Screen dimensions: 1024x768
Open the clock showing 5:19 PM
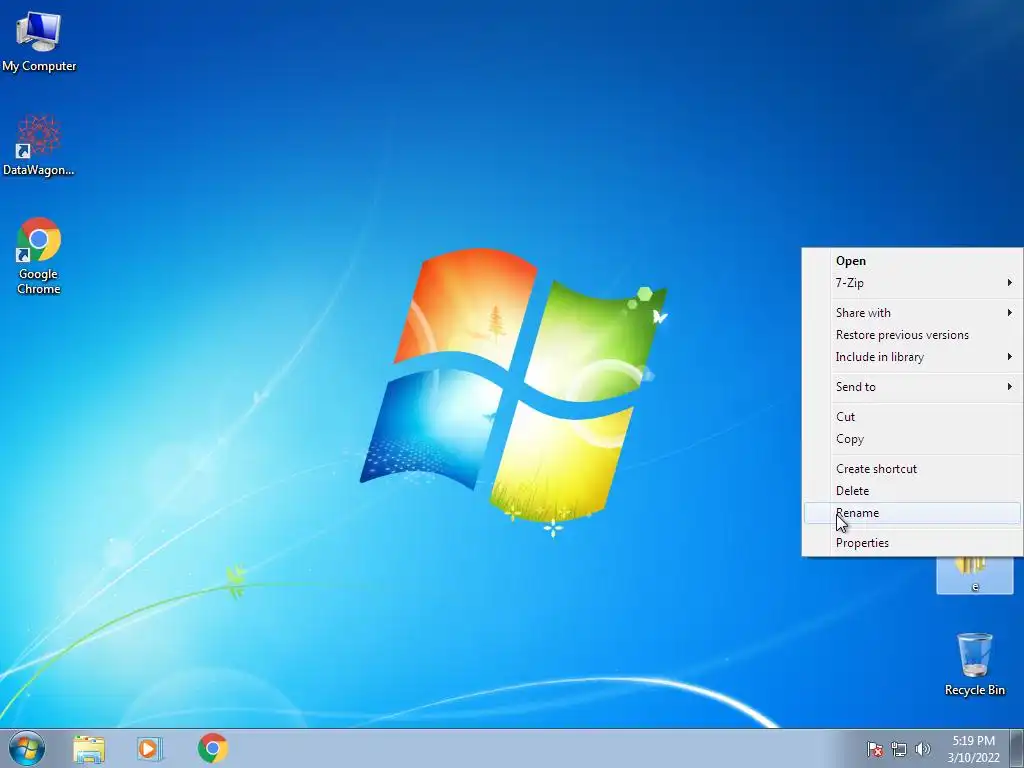click(x=973, y=749)
